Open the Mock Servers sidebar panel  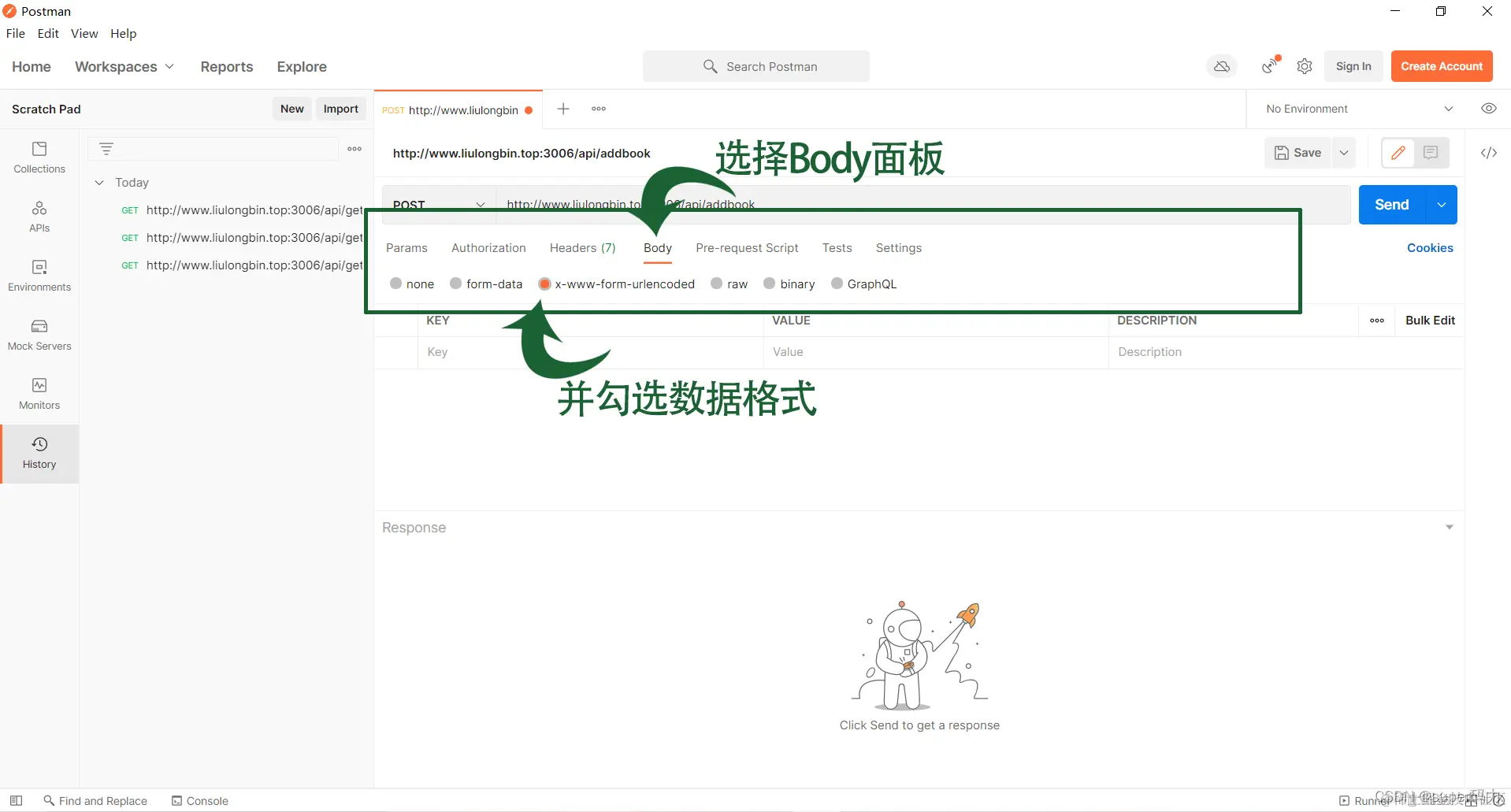point(39,335)
